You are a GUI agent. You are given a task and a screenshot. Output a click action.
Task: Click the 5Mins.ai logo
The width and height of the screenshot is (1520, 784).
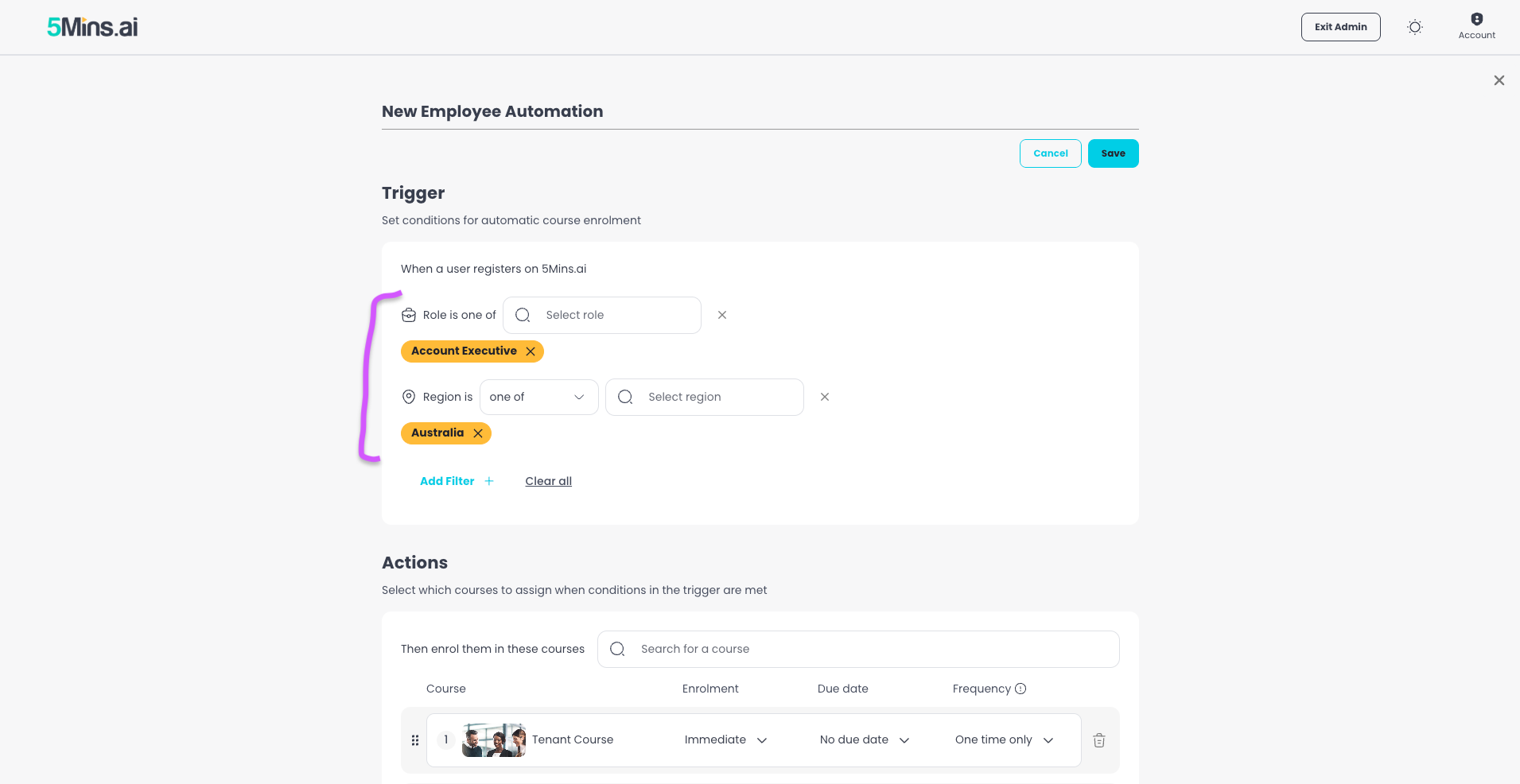click(92, 27)
